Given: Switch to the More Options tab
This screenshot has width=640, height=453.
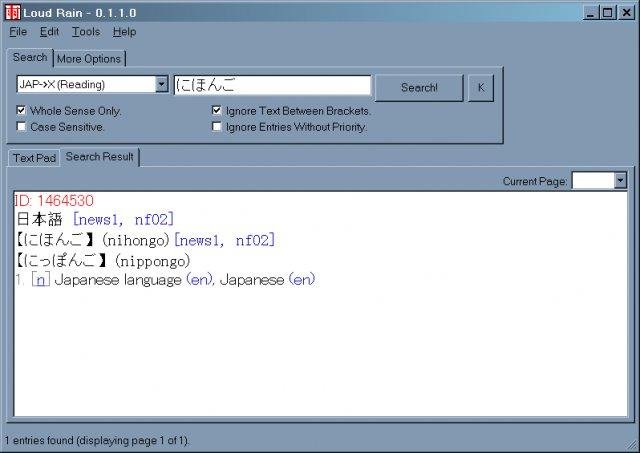Looking at the screenshot, I should (89, 59).
